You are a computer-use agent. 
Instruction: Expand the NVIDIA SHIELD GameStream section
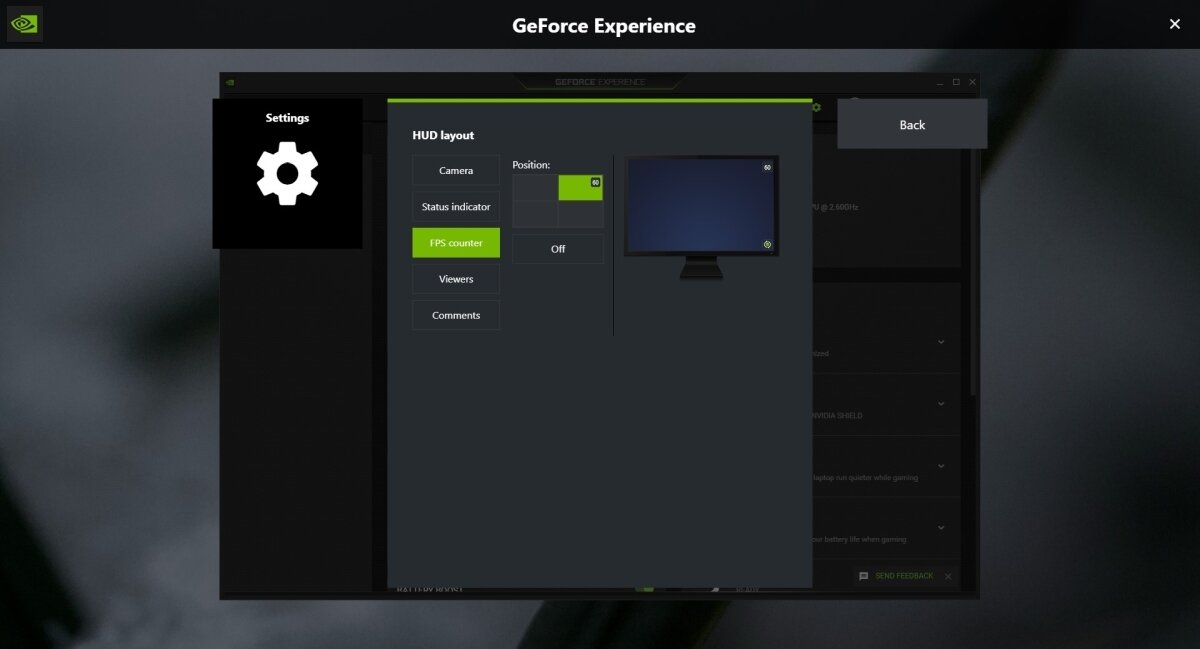[x=939, y=404]
